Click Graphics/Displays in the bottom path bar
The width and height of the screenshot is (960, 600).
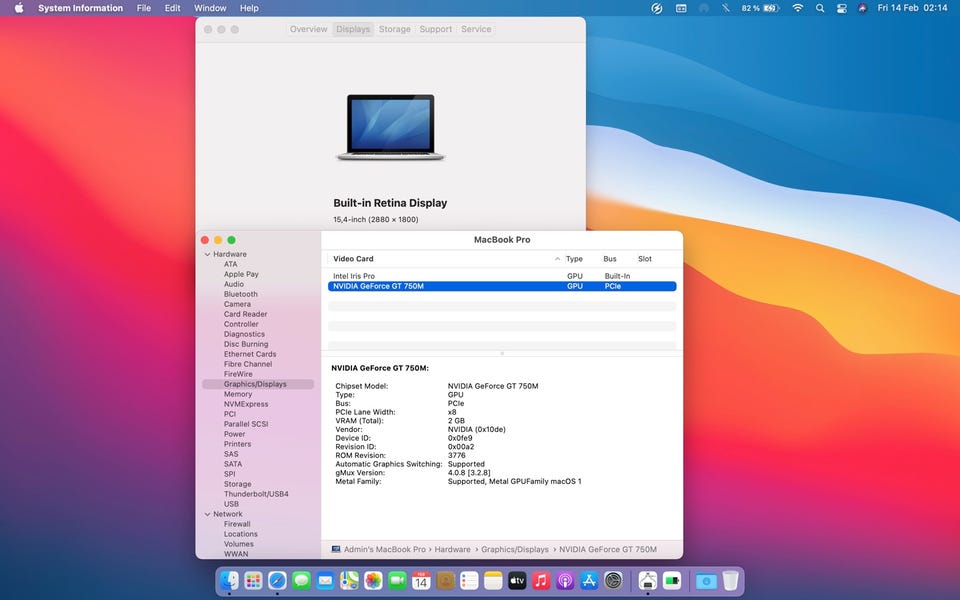(515, 550)
